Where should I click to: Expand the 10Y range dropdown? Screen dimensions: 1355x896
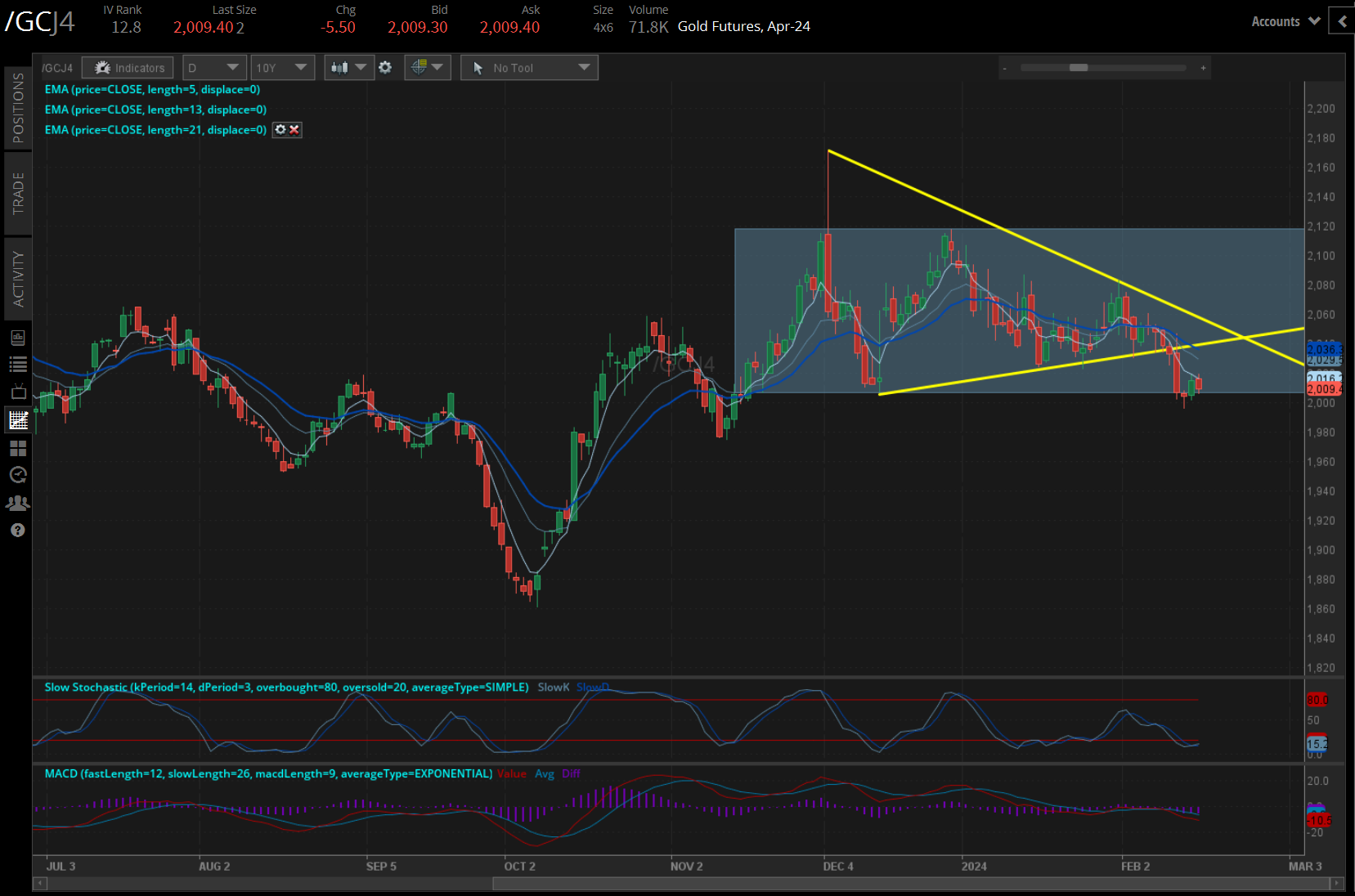click(x=281, y=68)
